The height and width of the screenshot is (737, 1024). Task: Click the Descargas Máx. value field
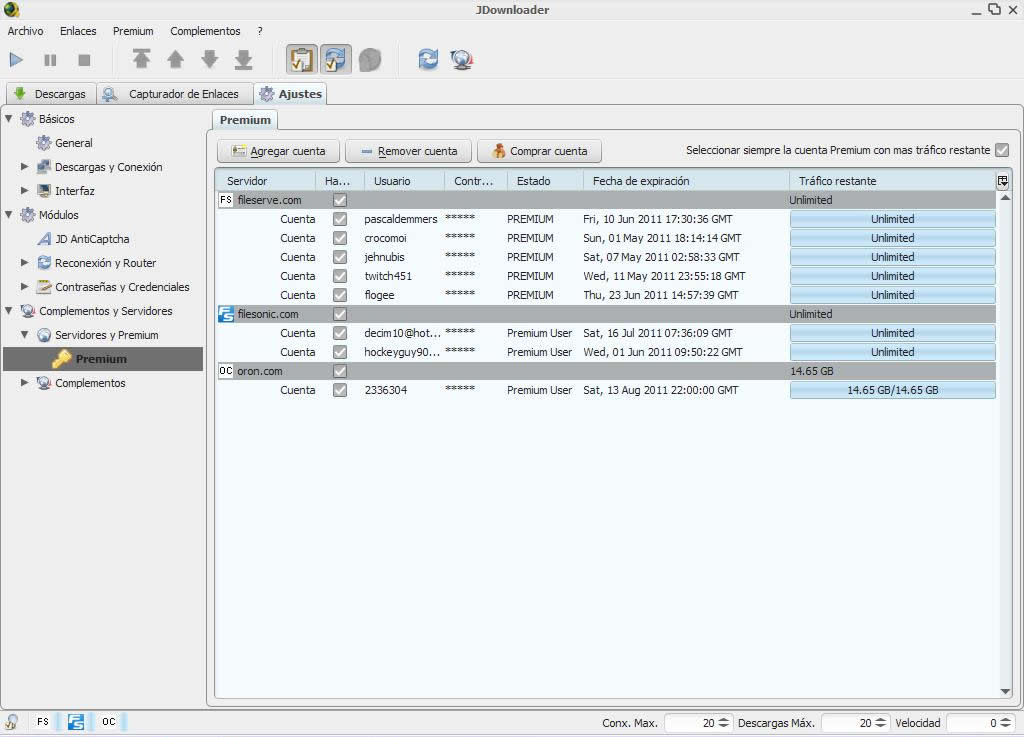[848, 723]
